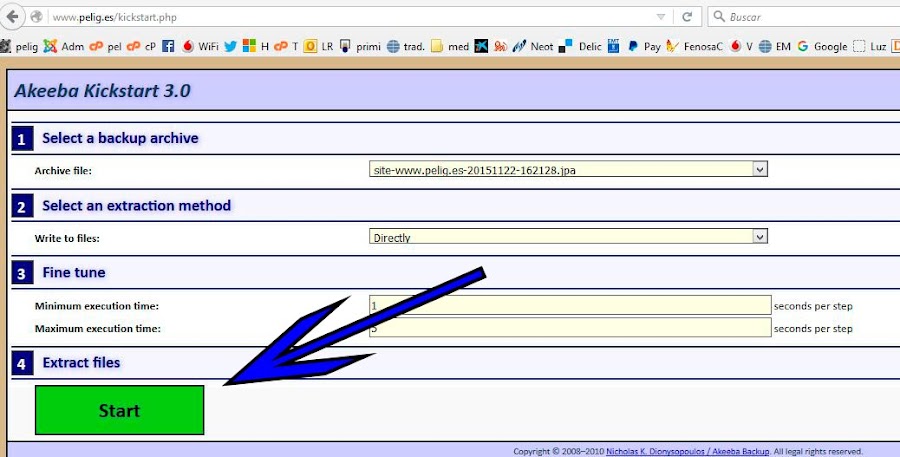
Task: Open the Twitter bookmark
Action: (x=231, y=47)
